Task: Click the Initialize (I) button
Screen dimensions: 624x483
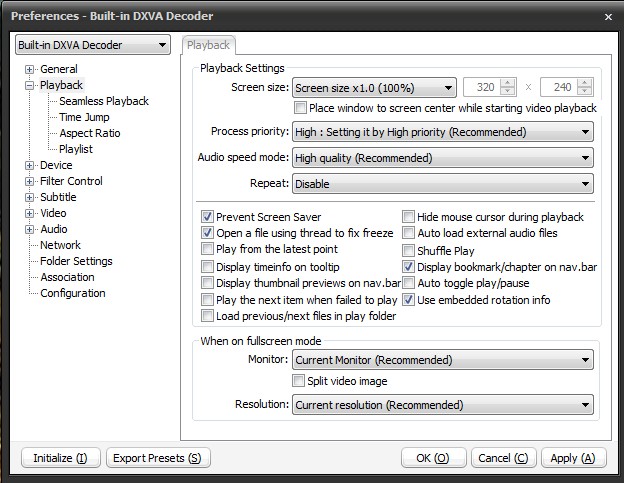Action: click(60, 458)
